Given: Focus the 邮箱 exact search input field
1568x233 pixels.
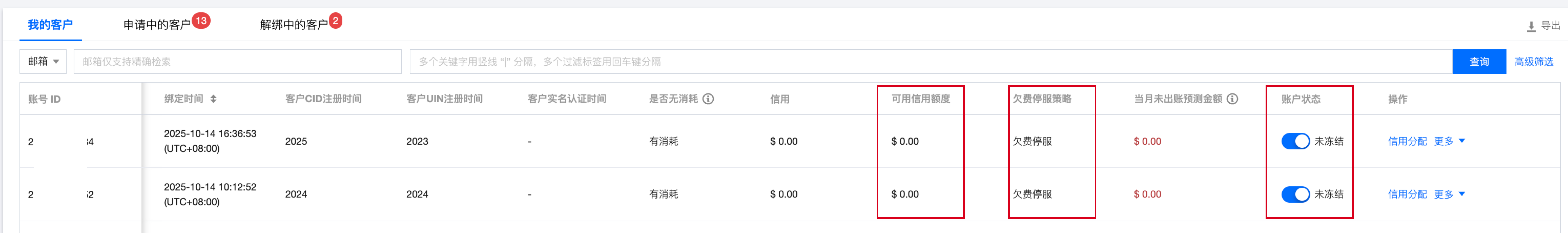Looking at the screenshot, I should pyautogui.click(x=237, y=62).
